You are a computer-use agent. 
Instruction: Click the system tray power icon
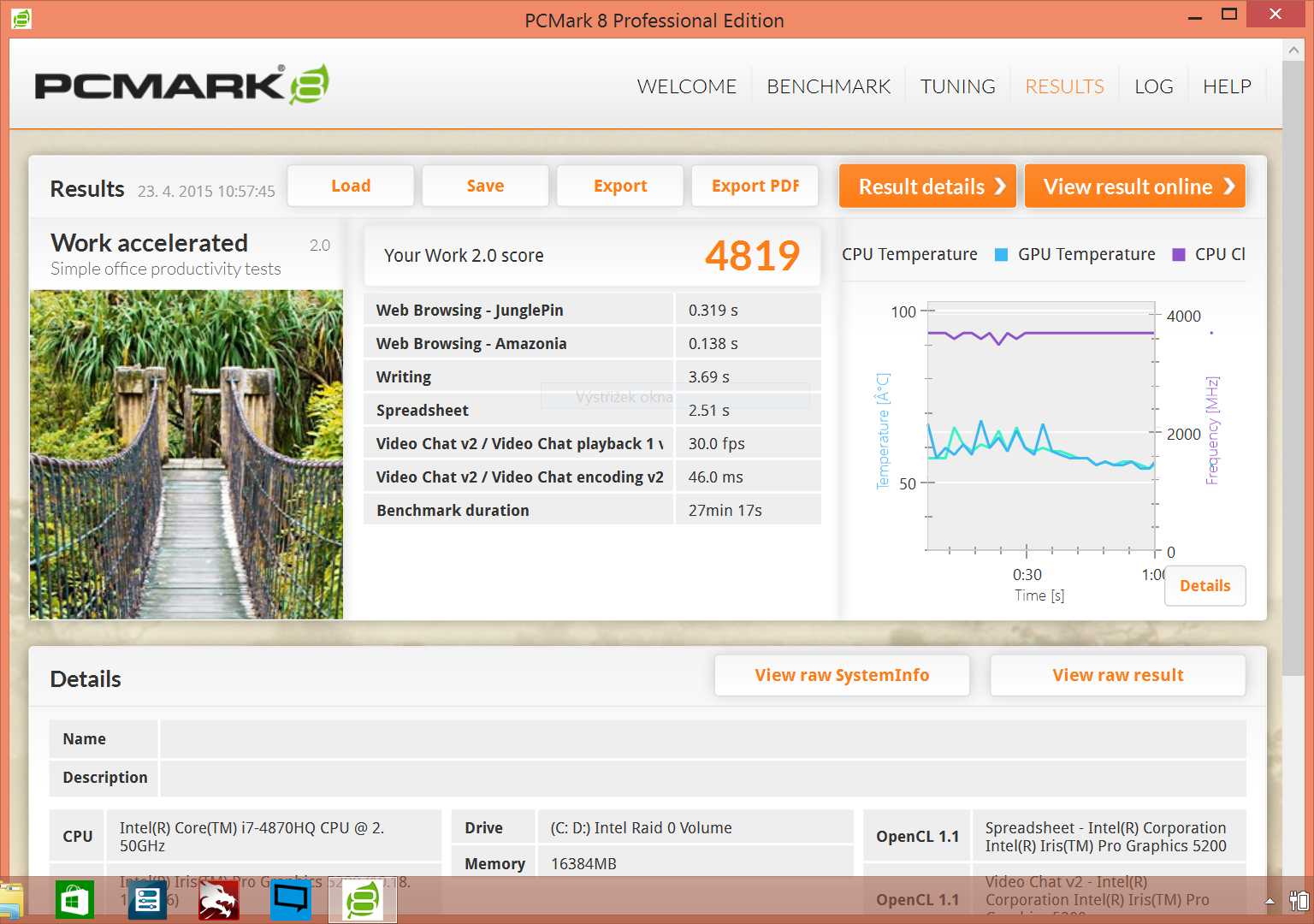point(1299,901)
